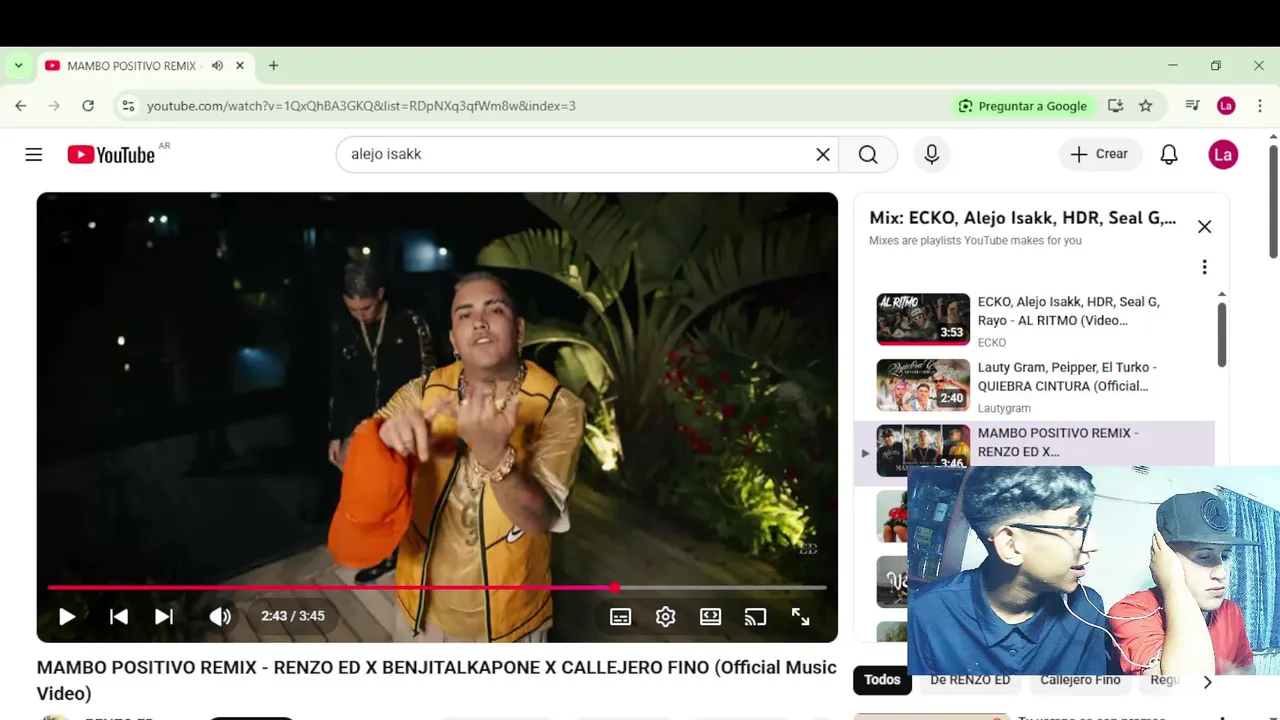Image resolution: width=1280 pixels, height=720 pixels.
Task: Select the De RENZO ED chip
Action: pos(970,680)
